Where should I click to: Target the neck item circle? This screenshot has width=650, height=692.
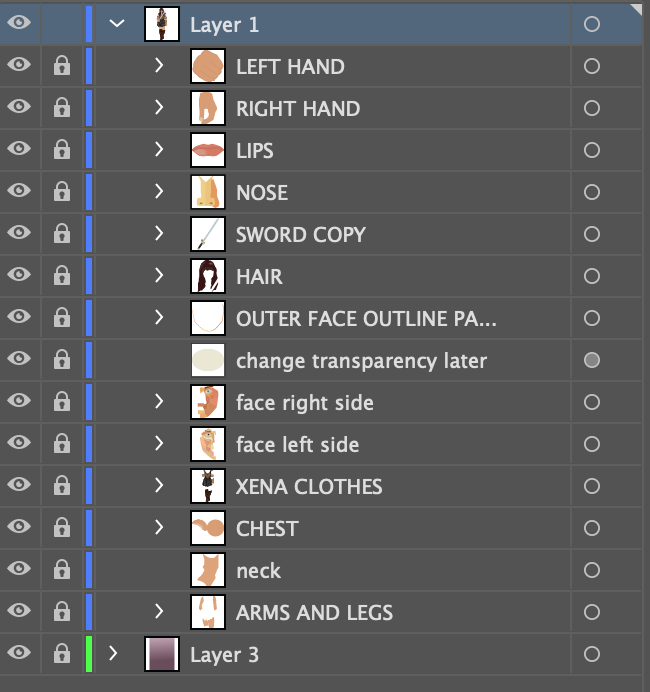click(592, 570)
